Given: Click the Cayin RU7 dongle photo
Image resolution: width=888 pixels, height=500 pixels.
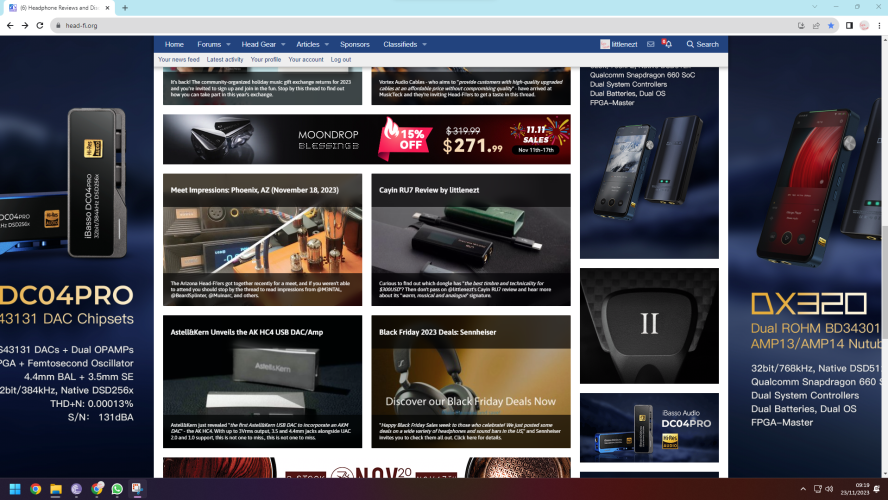Looking at the screenshot, I should tap(471, 240).
